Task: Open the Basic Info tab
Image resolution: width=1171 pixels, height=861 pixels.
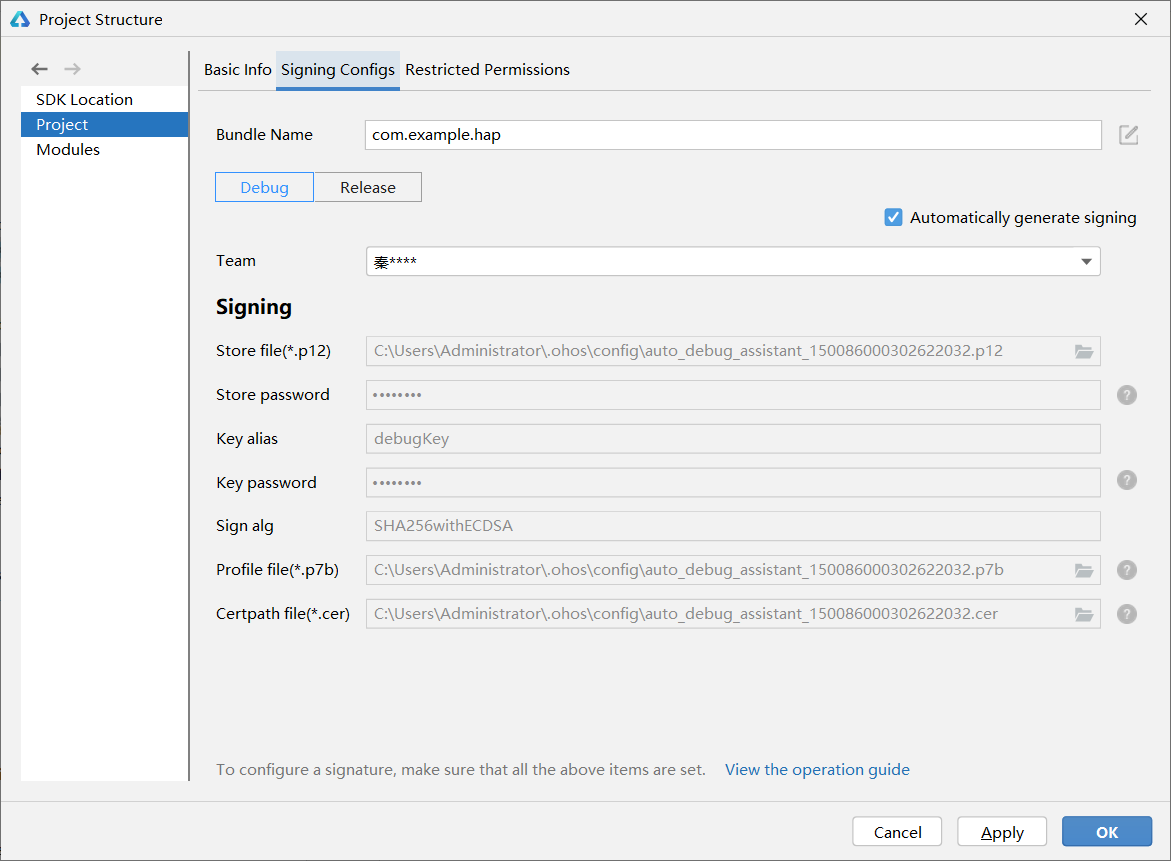Action: coord(237,70)
